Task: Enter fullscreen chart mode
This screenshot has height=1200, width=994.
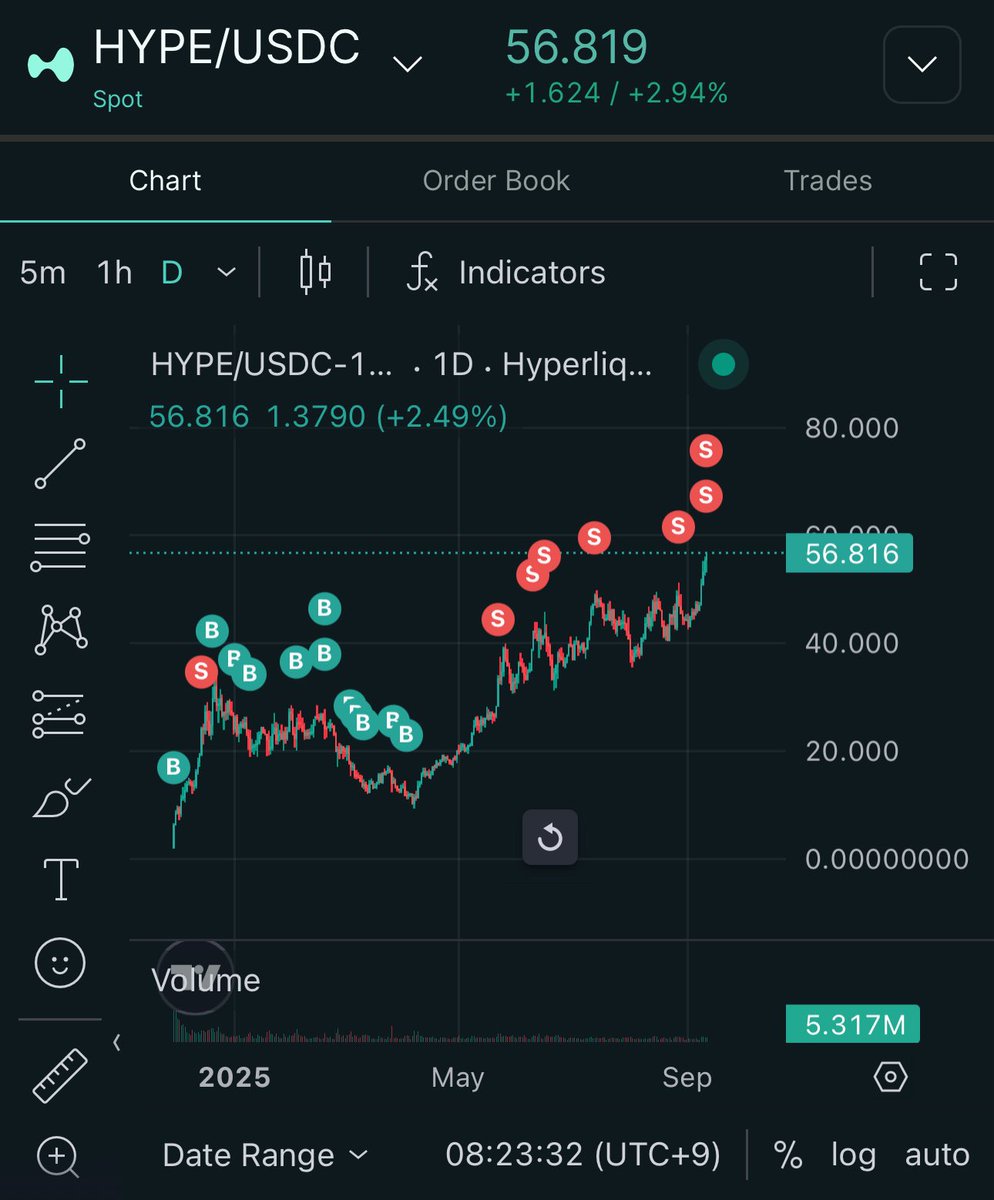Action: 938,272
